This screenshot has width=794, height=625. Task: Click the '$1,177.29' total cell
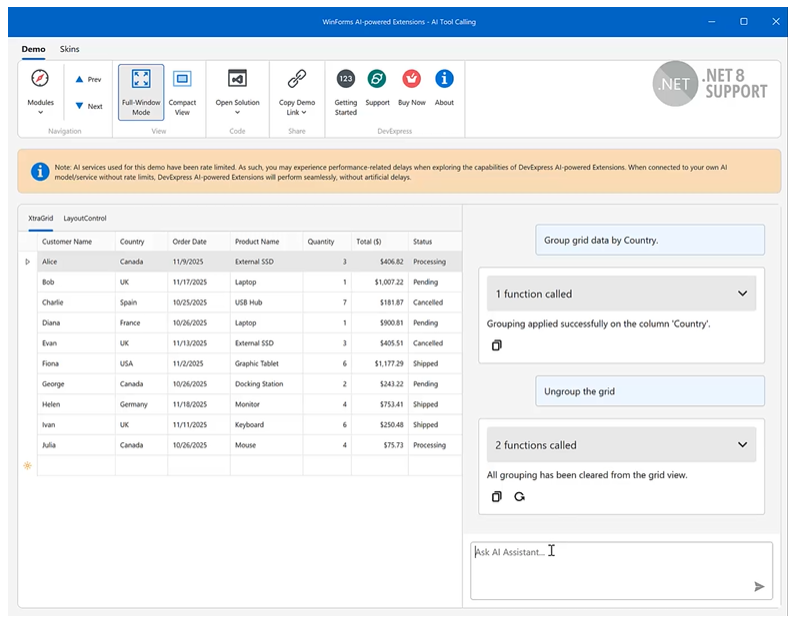click(x=379, y=364)
